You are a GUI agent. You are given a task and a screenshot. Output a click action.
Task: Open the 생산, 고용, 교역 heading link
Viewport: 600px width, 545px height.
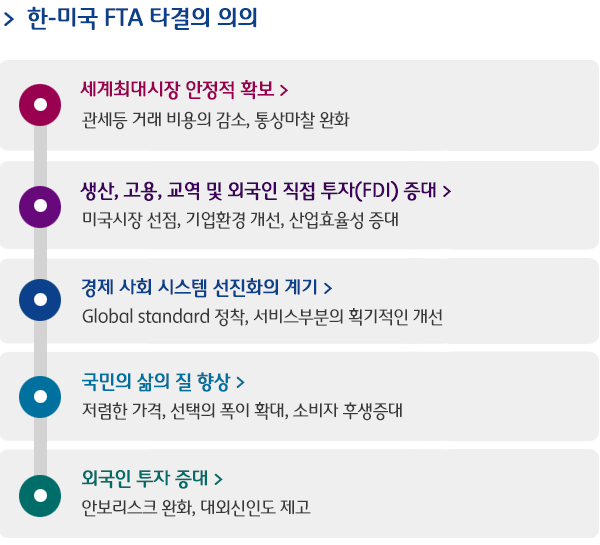[x=258, y=190]
